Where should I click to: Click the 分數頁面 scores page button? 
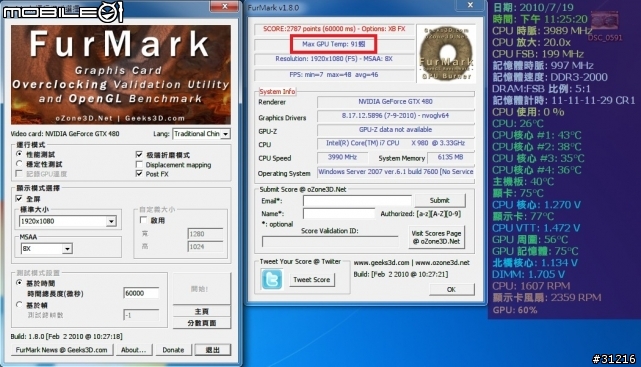[202, 323]
